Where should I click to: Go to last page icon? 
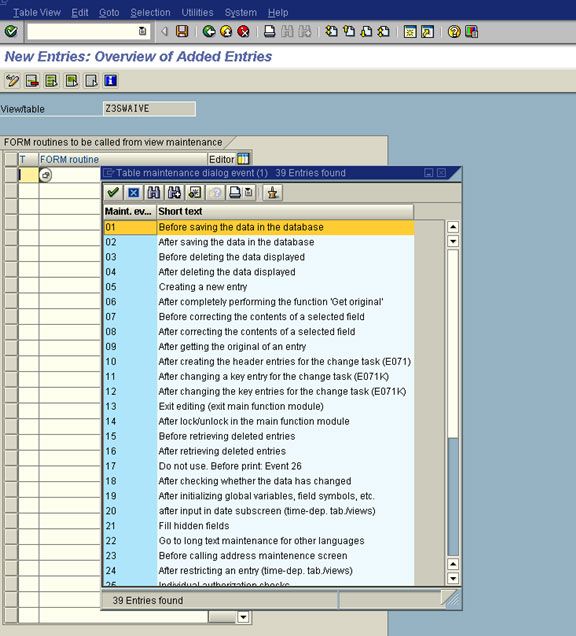384,31
